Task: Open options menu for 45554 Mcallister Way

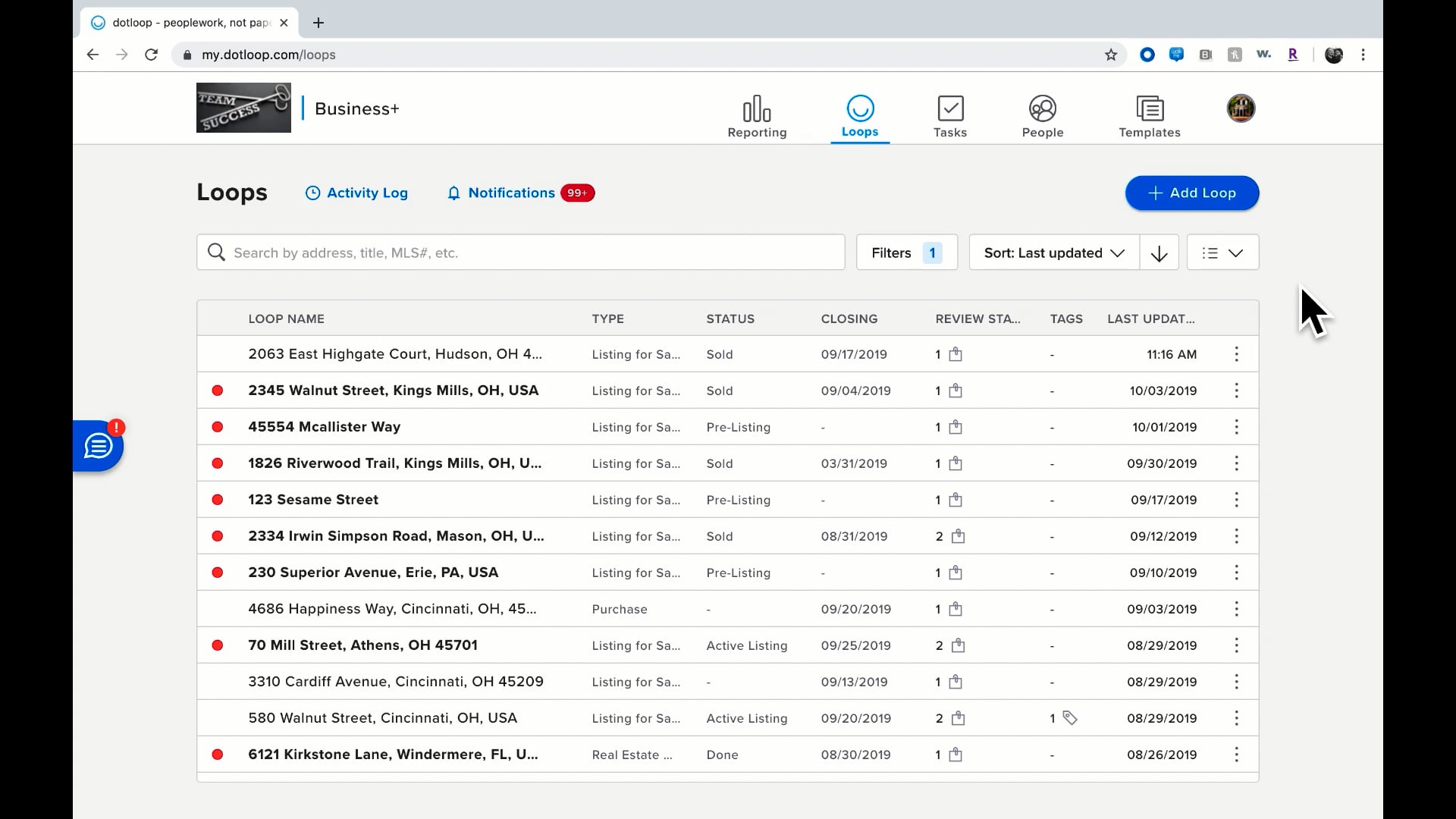Action: pos(1236,427)
